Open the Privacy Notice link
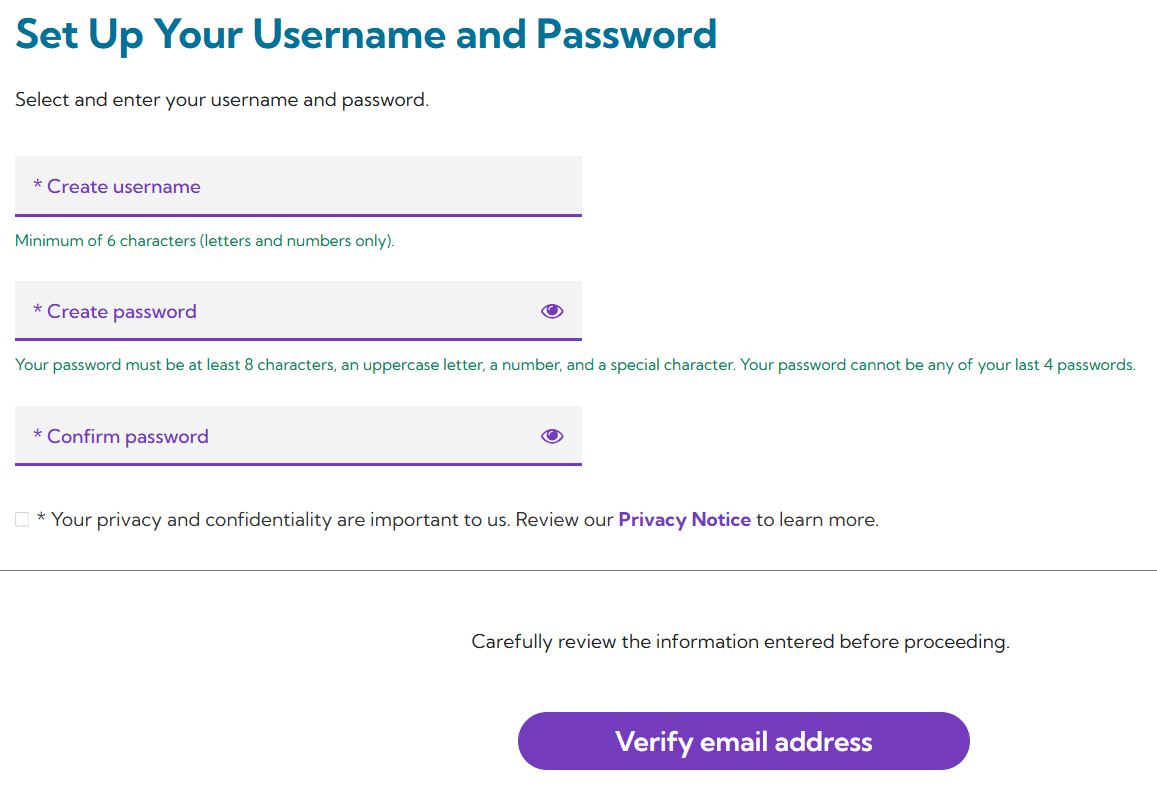This screenshot has width=1157, height=787. pyautogui.click(x=684, y=520)
